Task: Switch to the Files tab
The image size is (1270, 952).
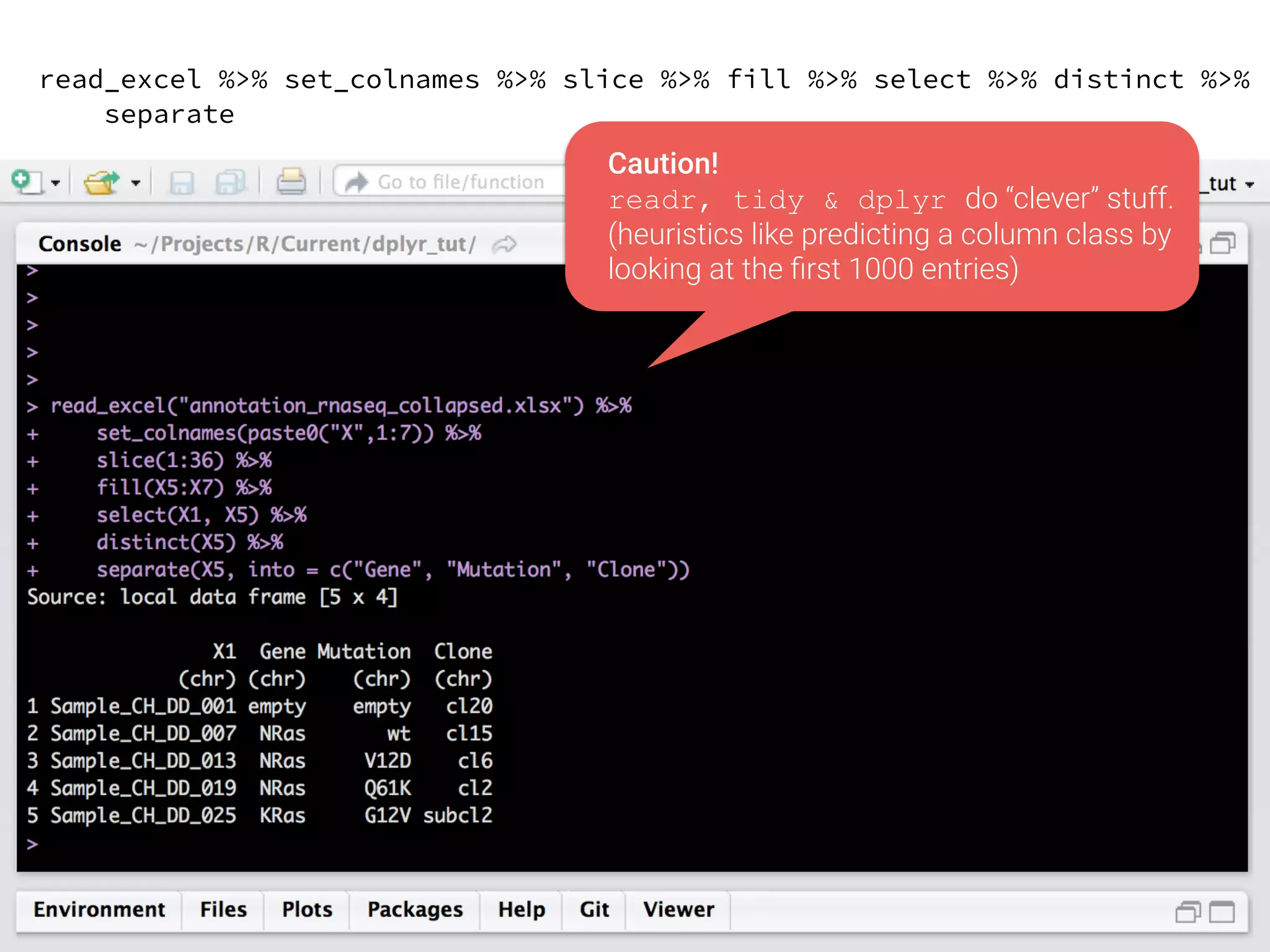Action: 223,910
